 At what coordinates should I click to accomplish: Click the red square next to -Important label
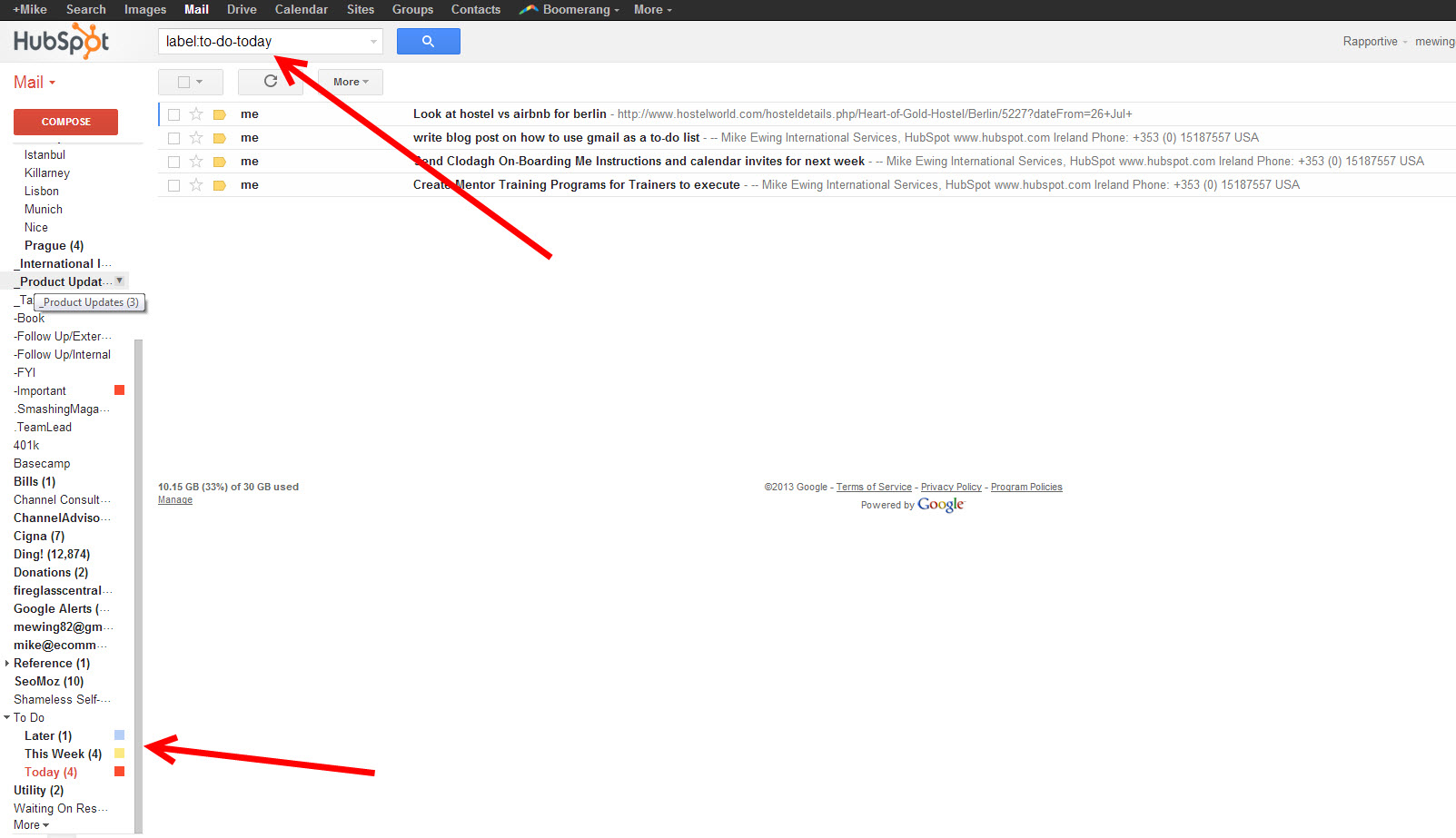tap(119, 389)
